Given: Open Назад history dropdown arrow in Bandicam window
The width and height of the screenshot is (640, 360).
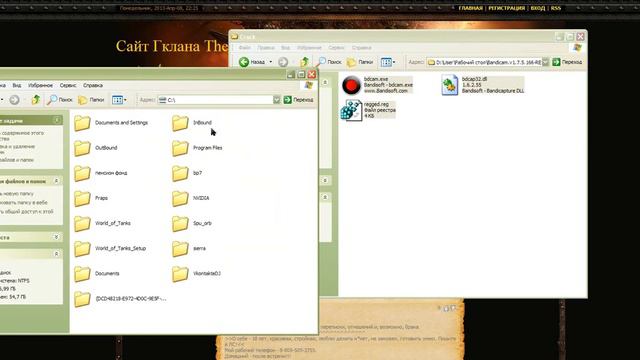Looking at the screenshot, I should pyautogui.click(x=271, y=62).
